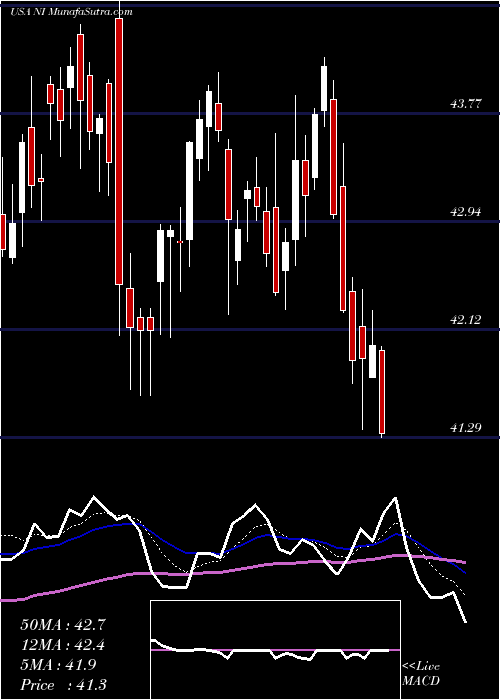This screenshot has width=500, height=700.
Task: Click the 12MA : 42.4 value
Action: pos(63,645)
